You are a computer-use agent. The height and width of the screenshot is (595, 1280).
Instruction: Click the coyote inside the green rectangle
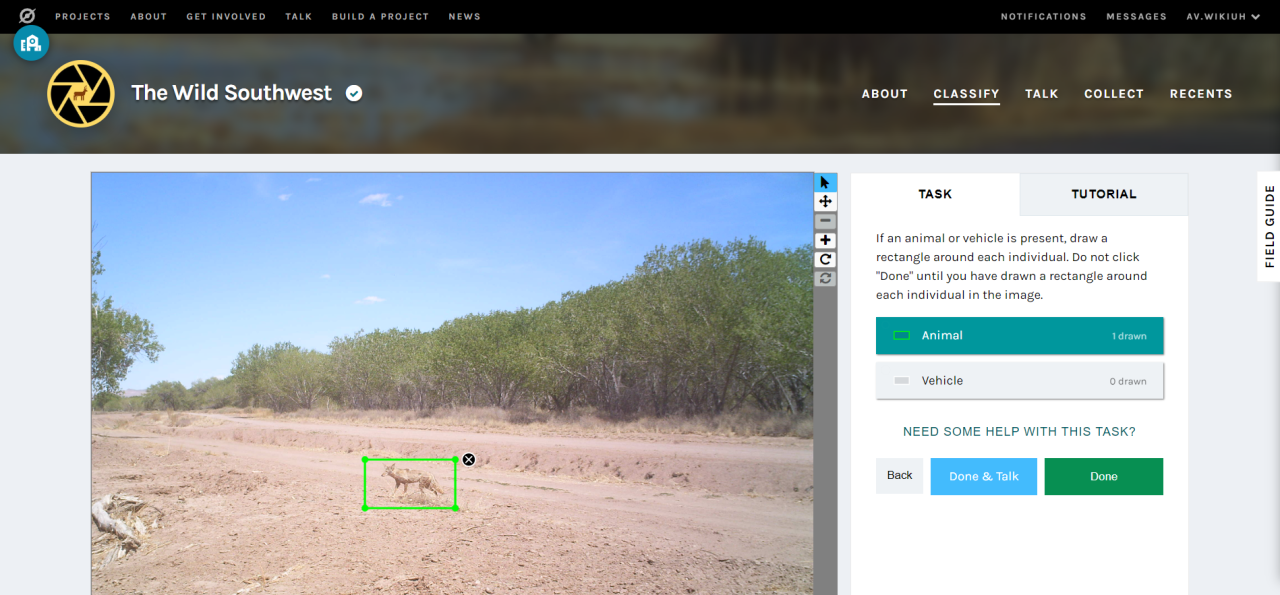tap(412, 482)
